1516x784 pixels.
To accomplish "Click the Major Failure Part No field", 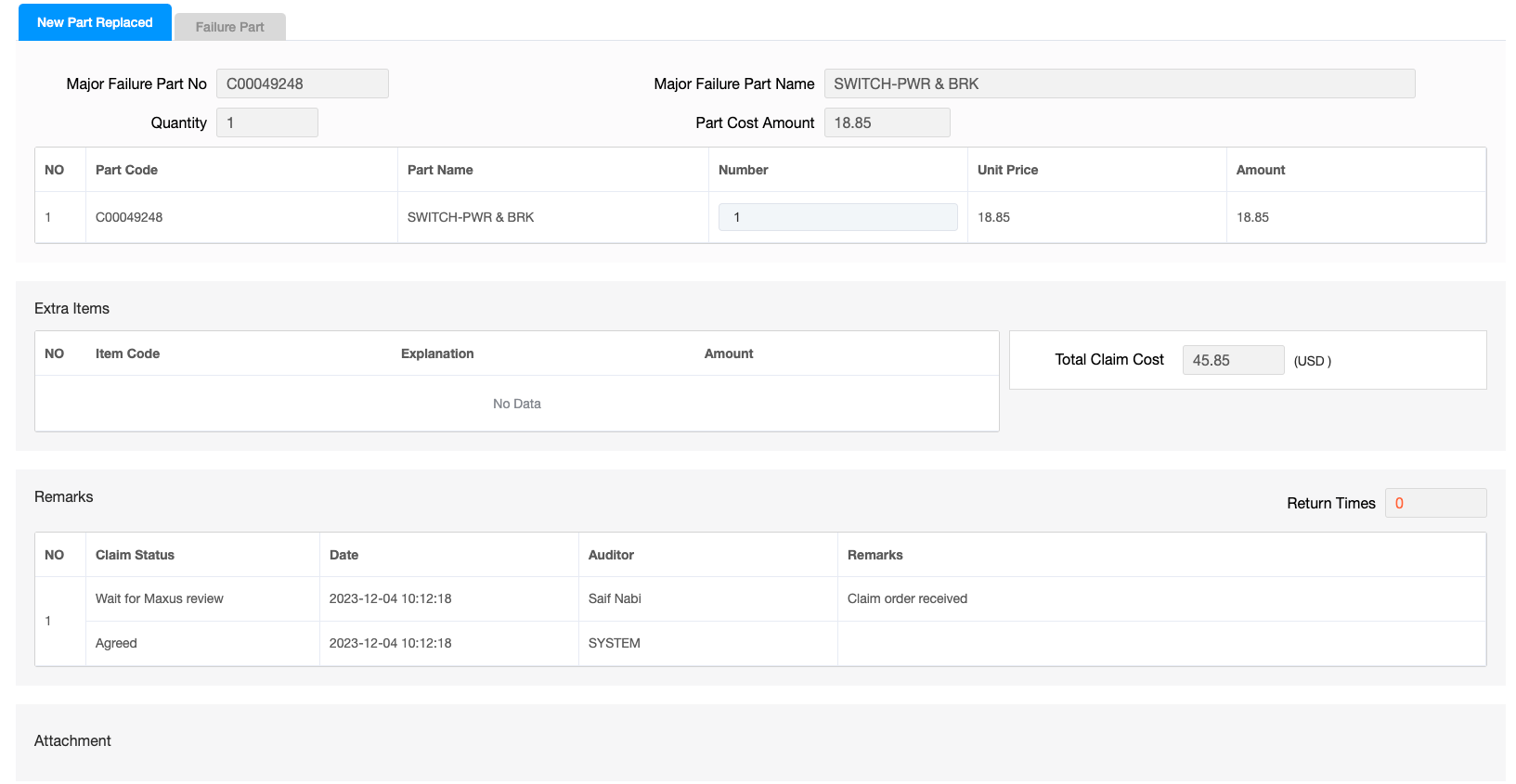I will pyautogui.click(x=302, y=84).
